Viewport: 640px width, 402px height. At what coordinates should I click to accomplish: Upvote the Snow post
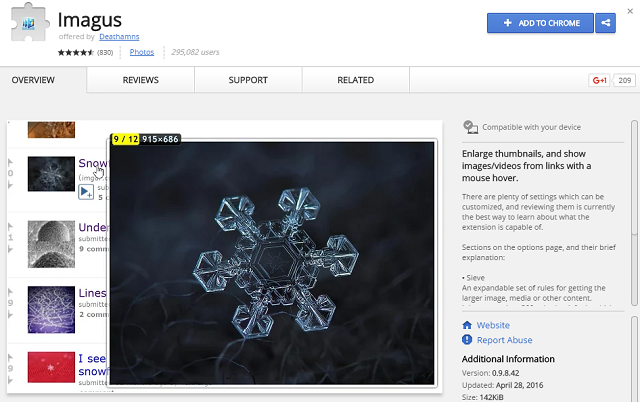(x=10, y=163)
